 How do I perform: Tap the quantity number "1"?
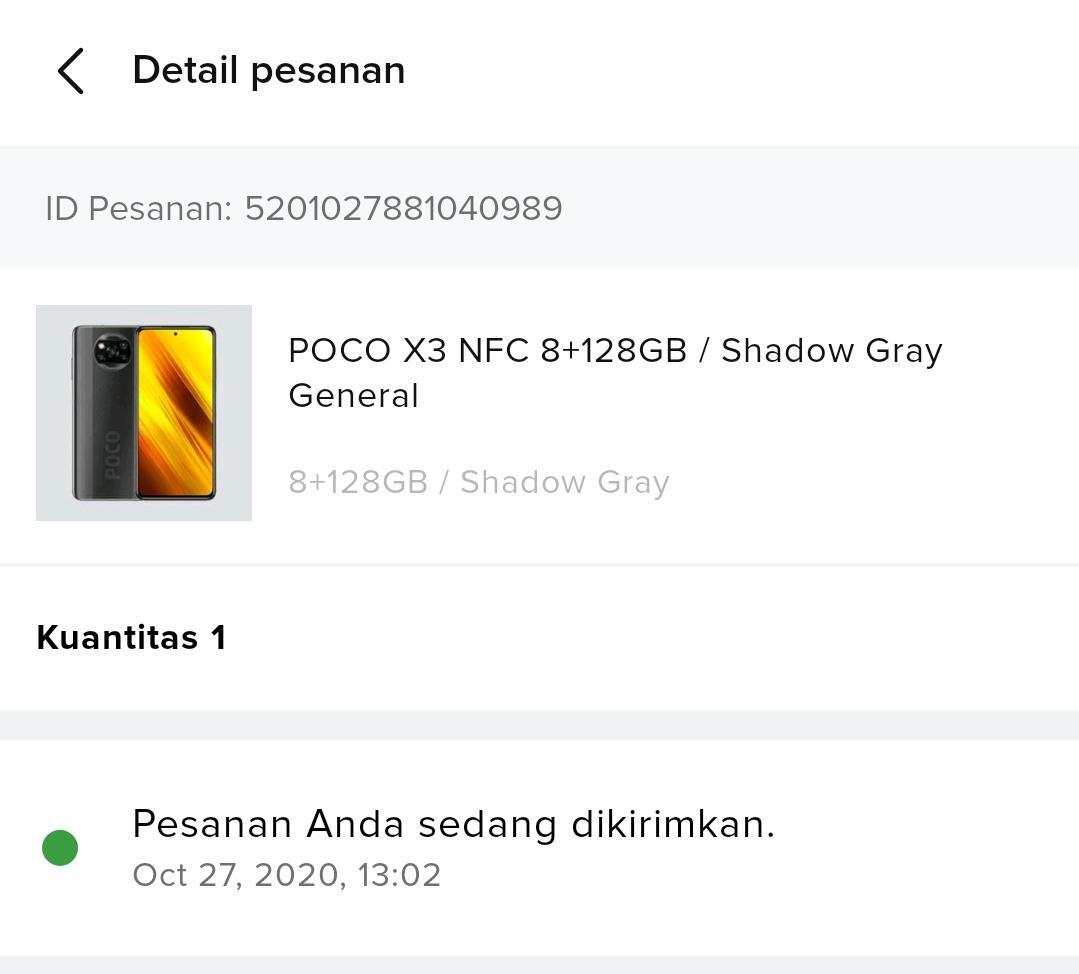[x=218, y=637]
